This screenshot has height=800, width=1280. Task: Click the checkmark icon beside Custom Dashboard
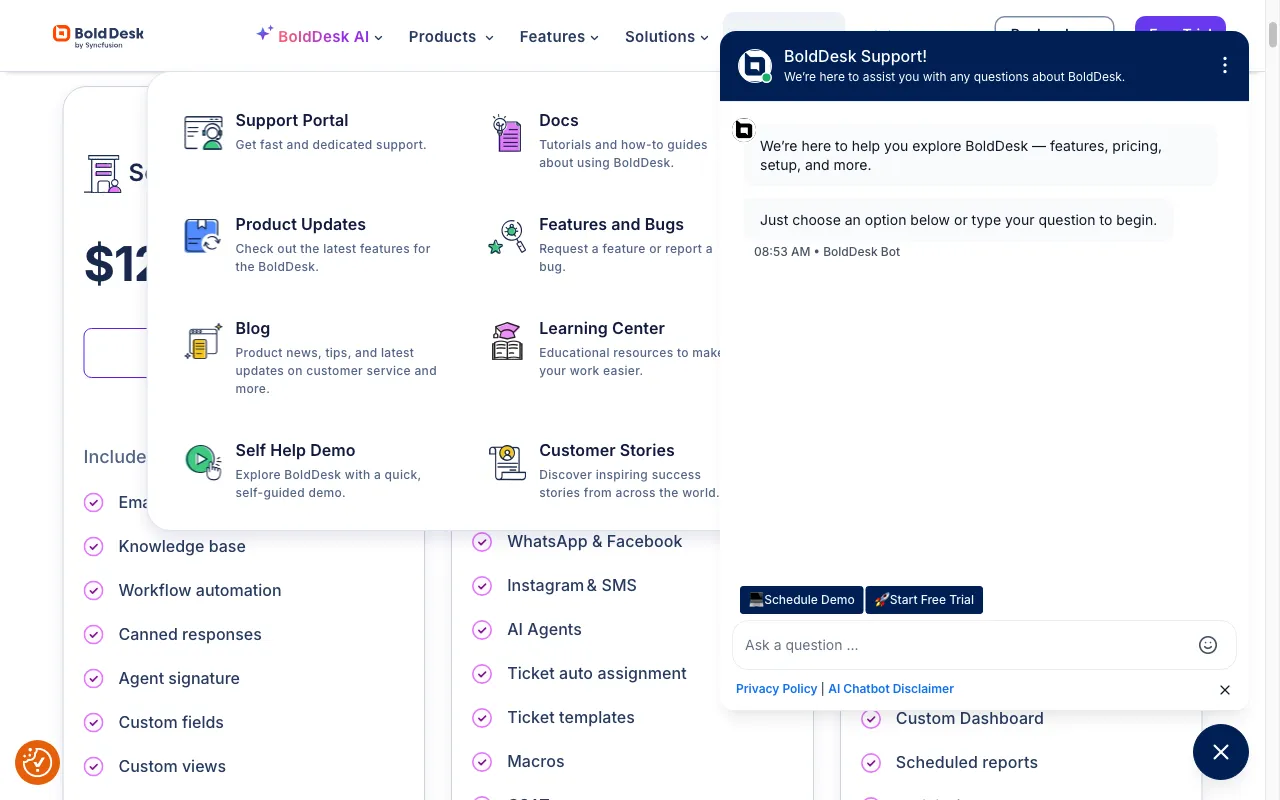[x=871, y=718]
